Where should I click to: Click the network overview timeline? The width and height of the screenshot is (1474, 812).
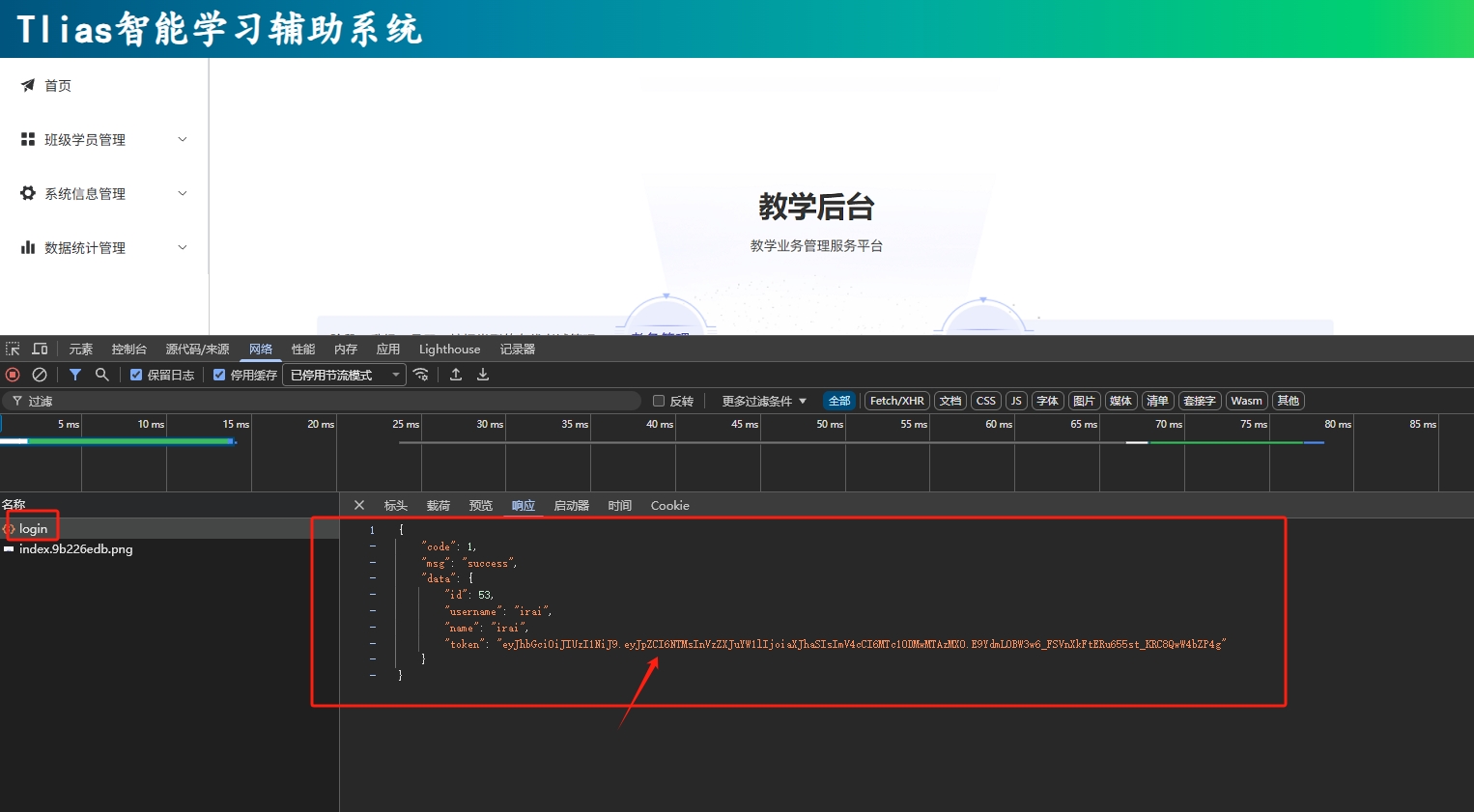tap(676, 452)
